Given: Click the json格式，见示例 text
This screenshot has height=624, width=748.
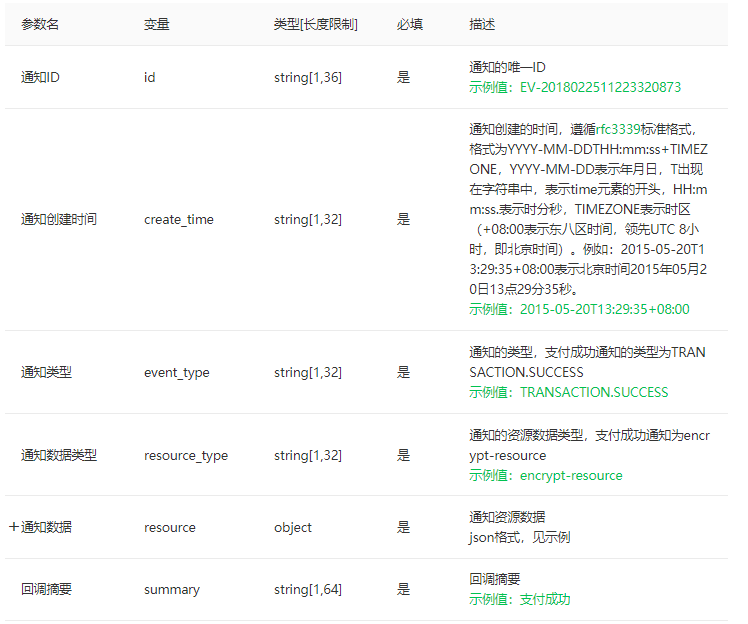Looking at the screenshot, I should pyautogui.click(x=519, y=538).
